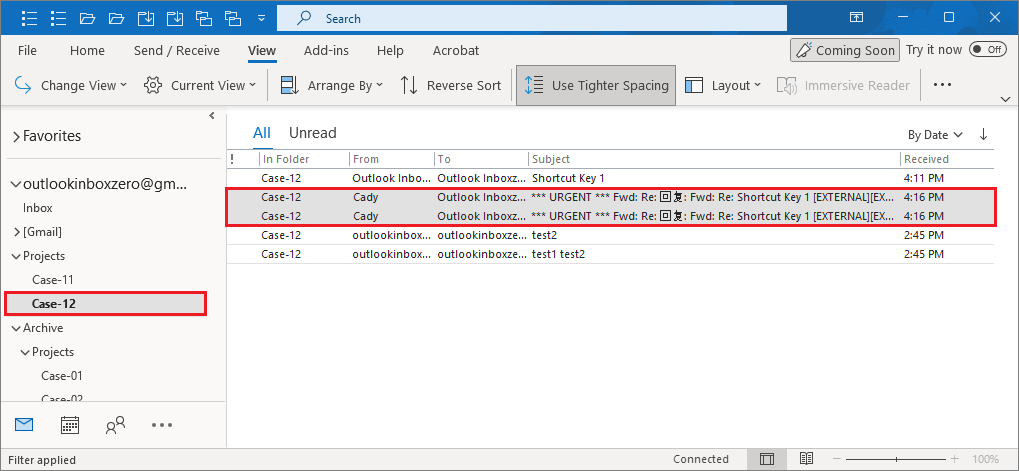Open the File menu

point(28,50)
